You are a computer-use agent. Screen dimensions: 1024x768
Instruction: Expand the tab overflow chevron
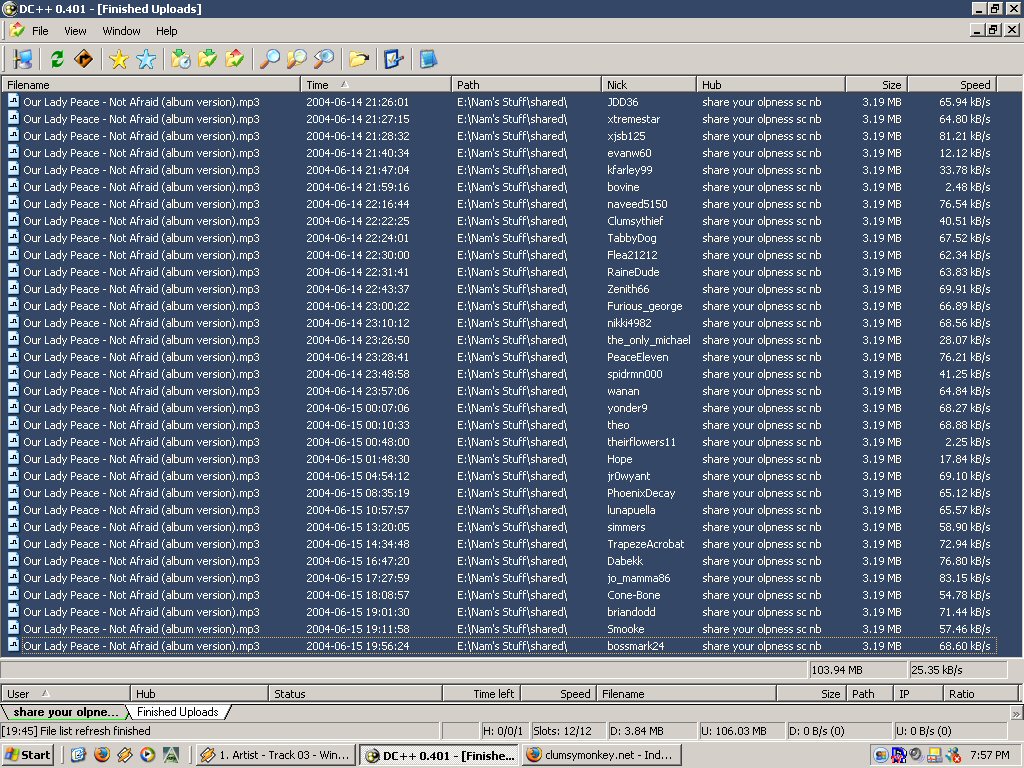1016,713
